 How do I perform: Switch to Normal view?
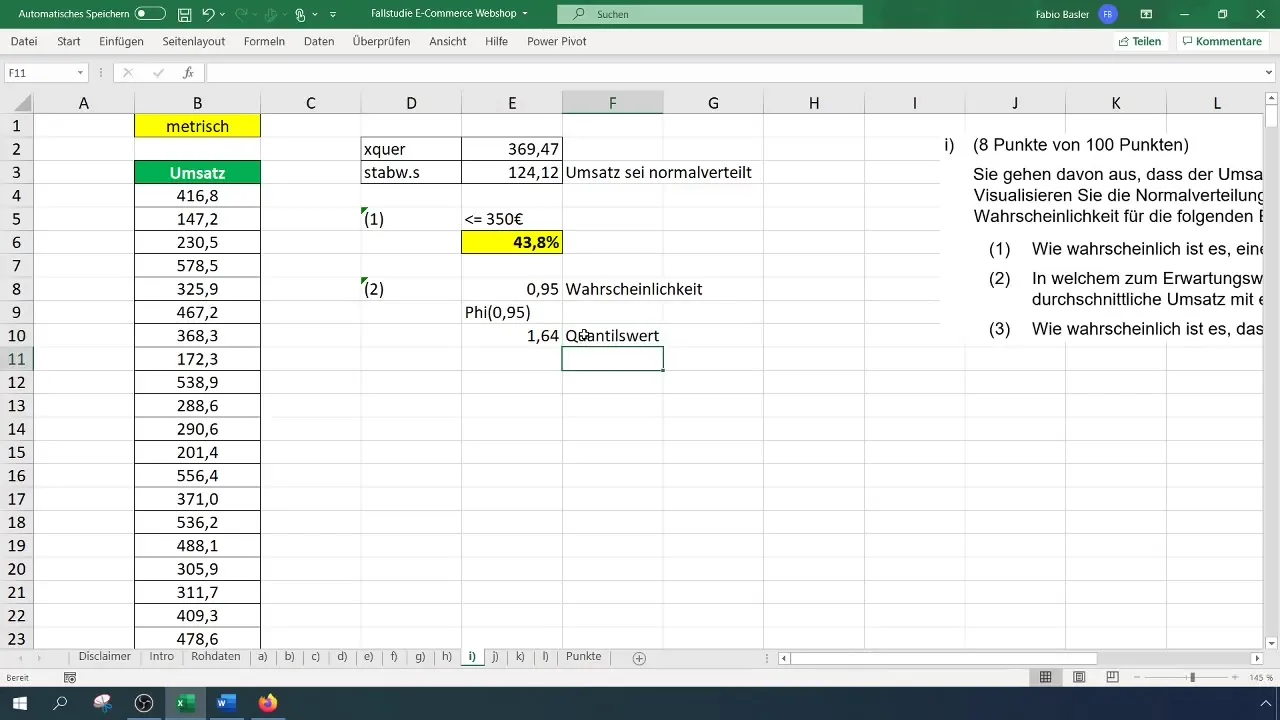pos(1046,677)
